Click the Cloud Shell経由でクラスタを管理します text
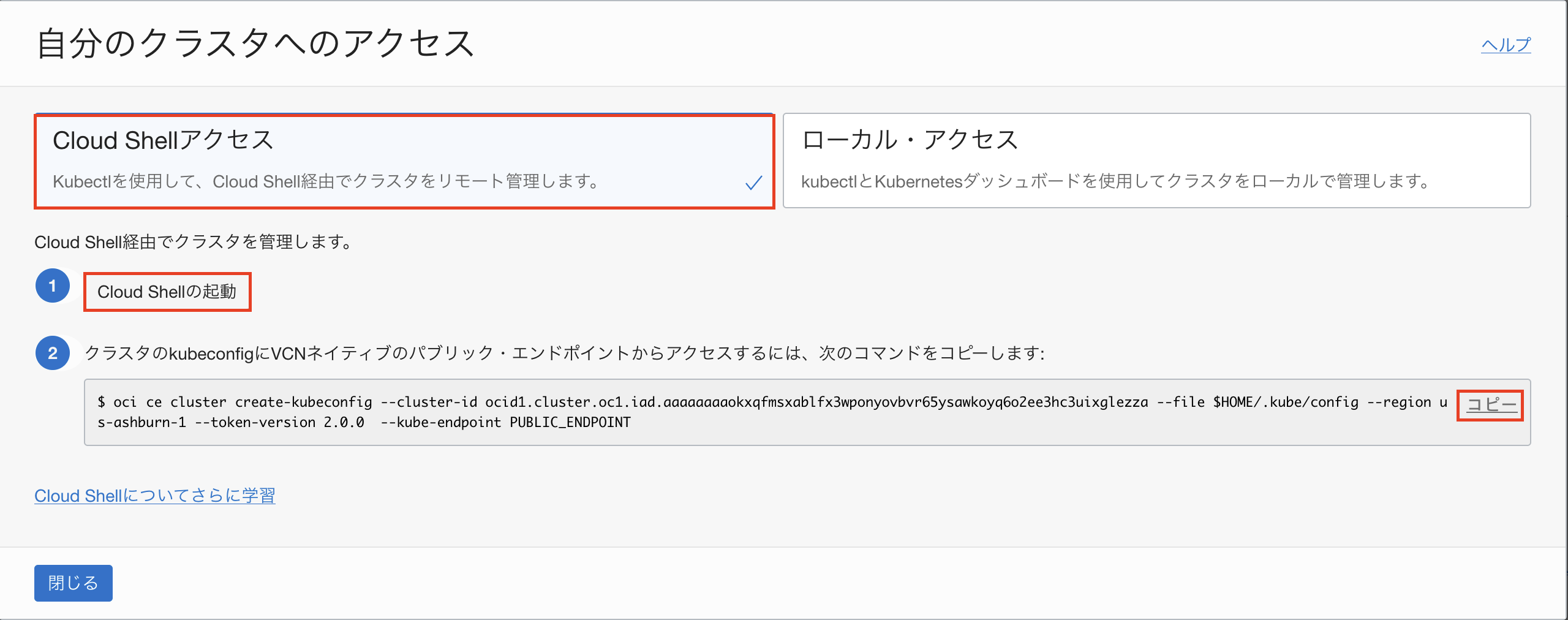 (194, 242)
